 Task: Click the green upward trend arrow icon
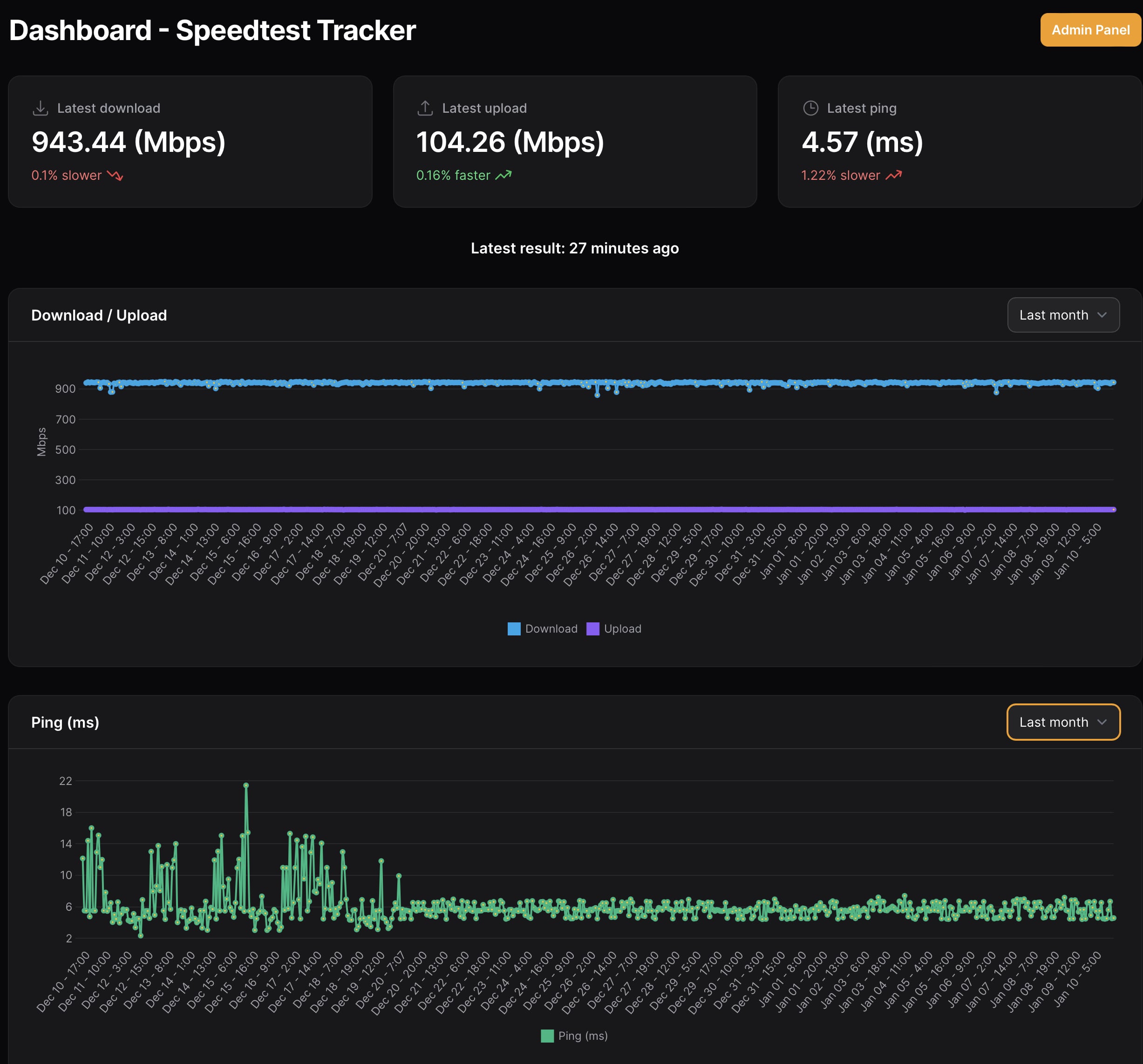(503, 176)
